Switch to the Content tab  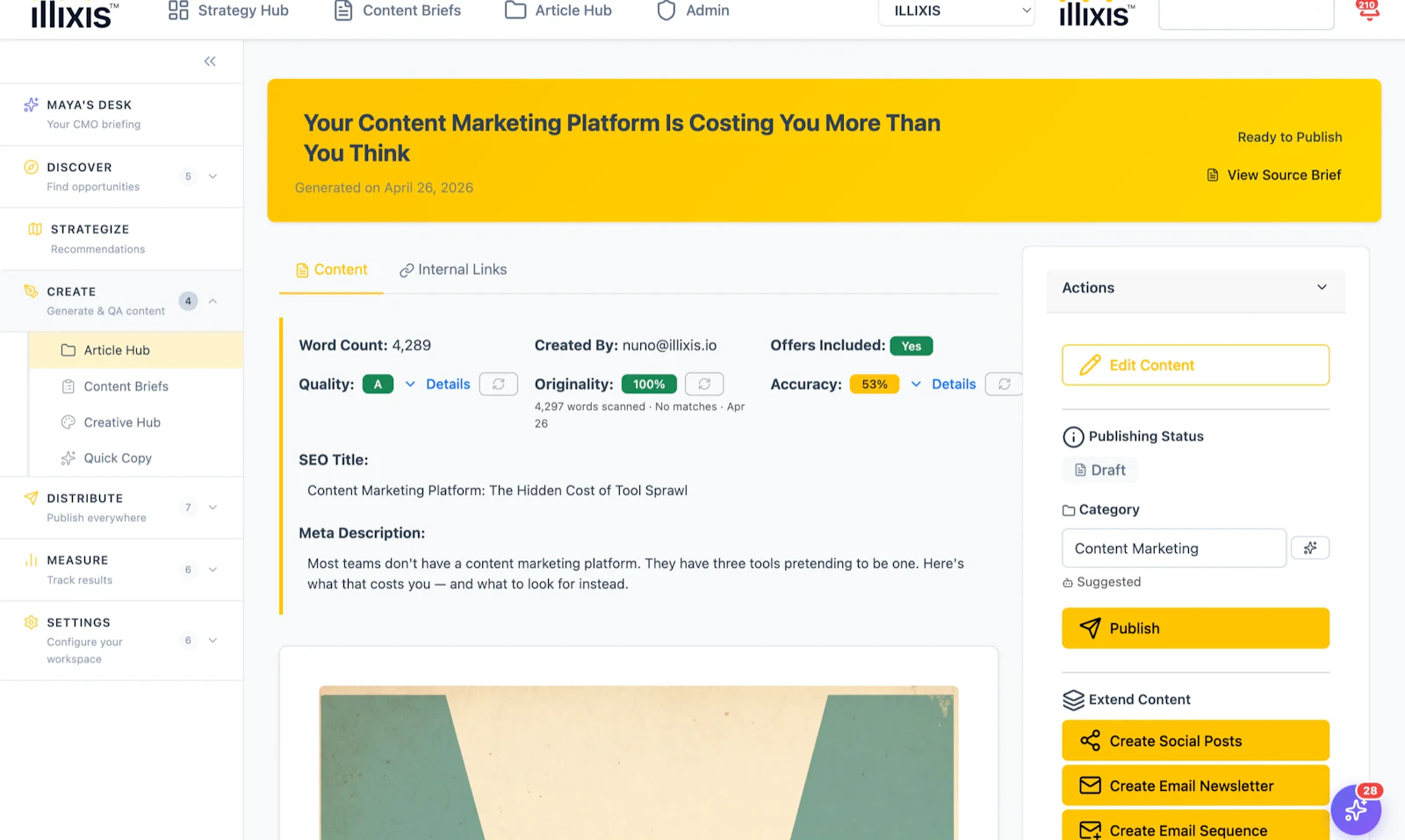(331, 269)
